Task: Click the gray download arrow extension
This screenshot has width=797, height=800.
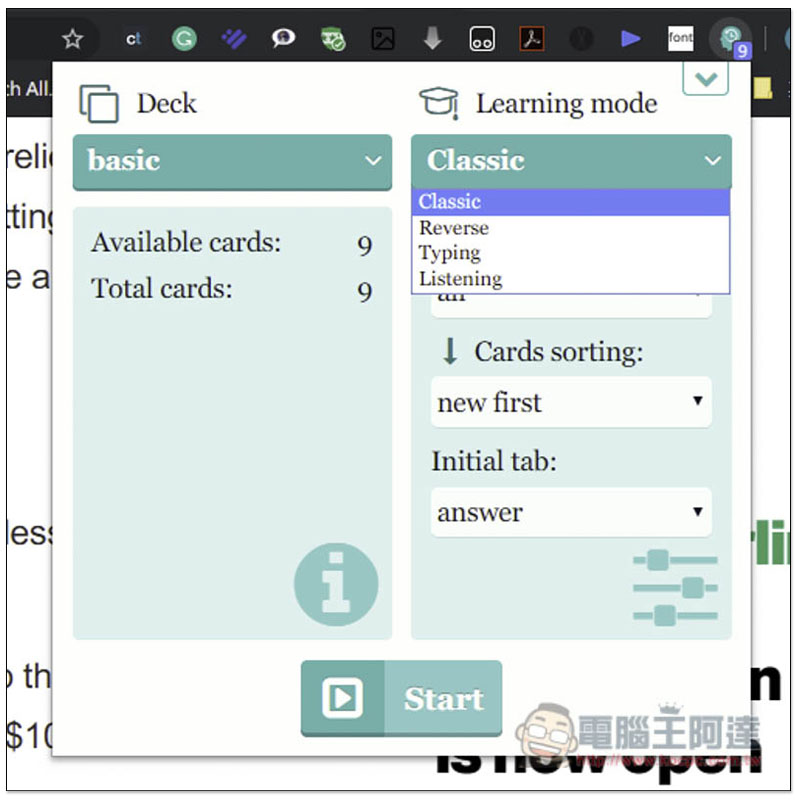Action: coord(433,38)
